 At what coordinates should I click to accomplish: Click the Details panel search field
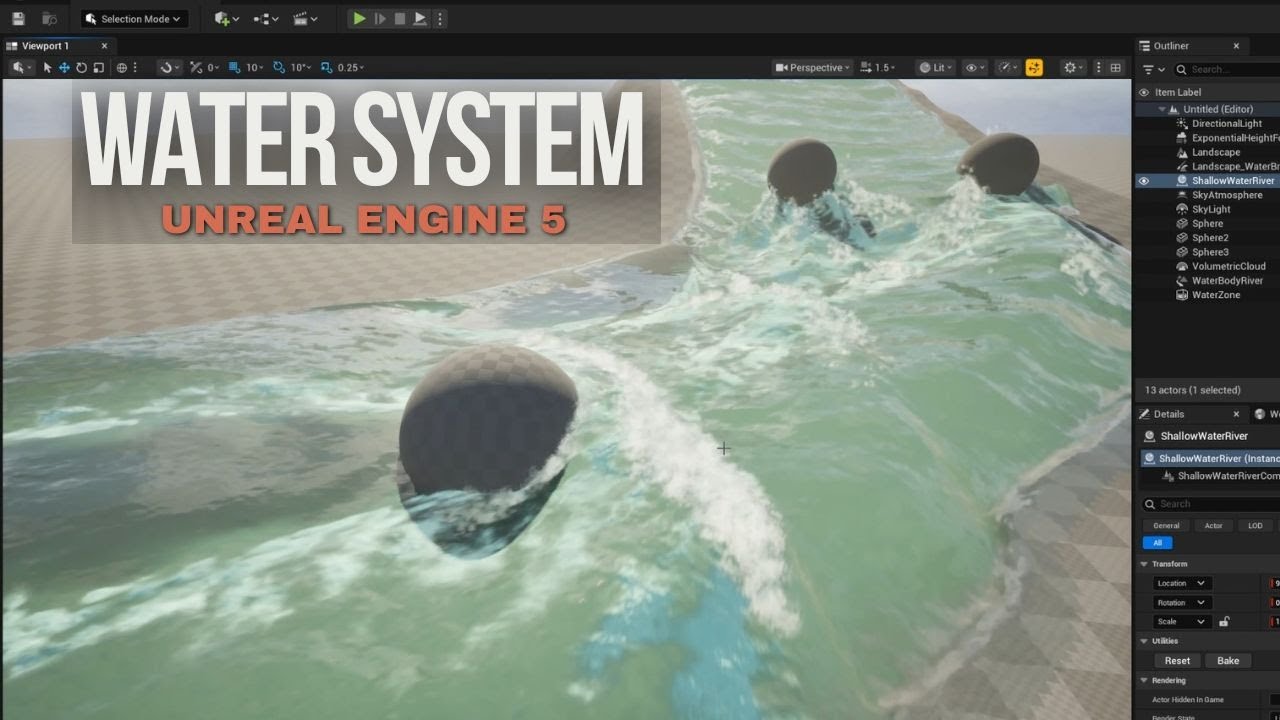(x=1210, y=504)
